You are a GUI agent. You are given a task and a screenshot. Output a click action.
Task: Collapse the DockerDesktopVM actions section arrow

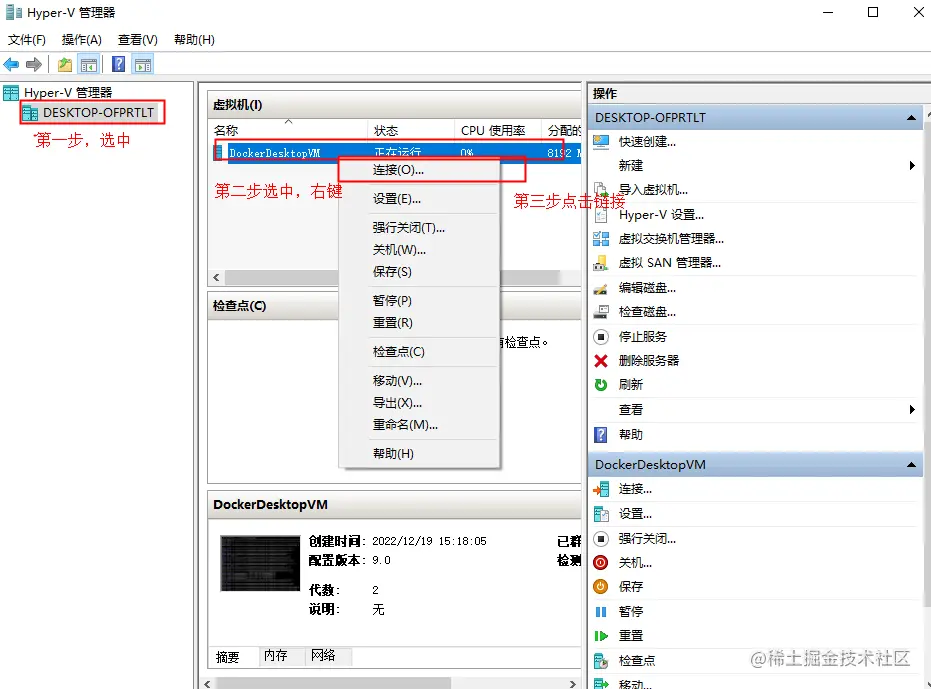[911, 464]
